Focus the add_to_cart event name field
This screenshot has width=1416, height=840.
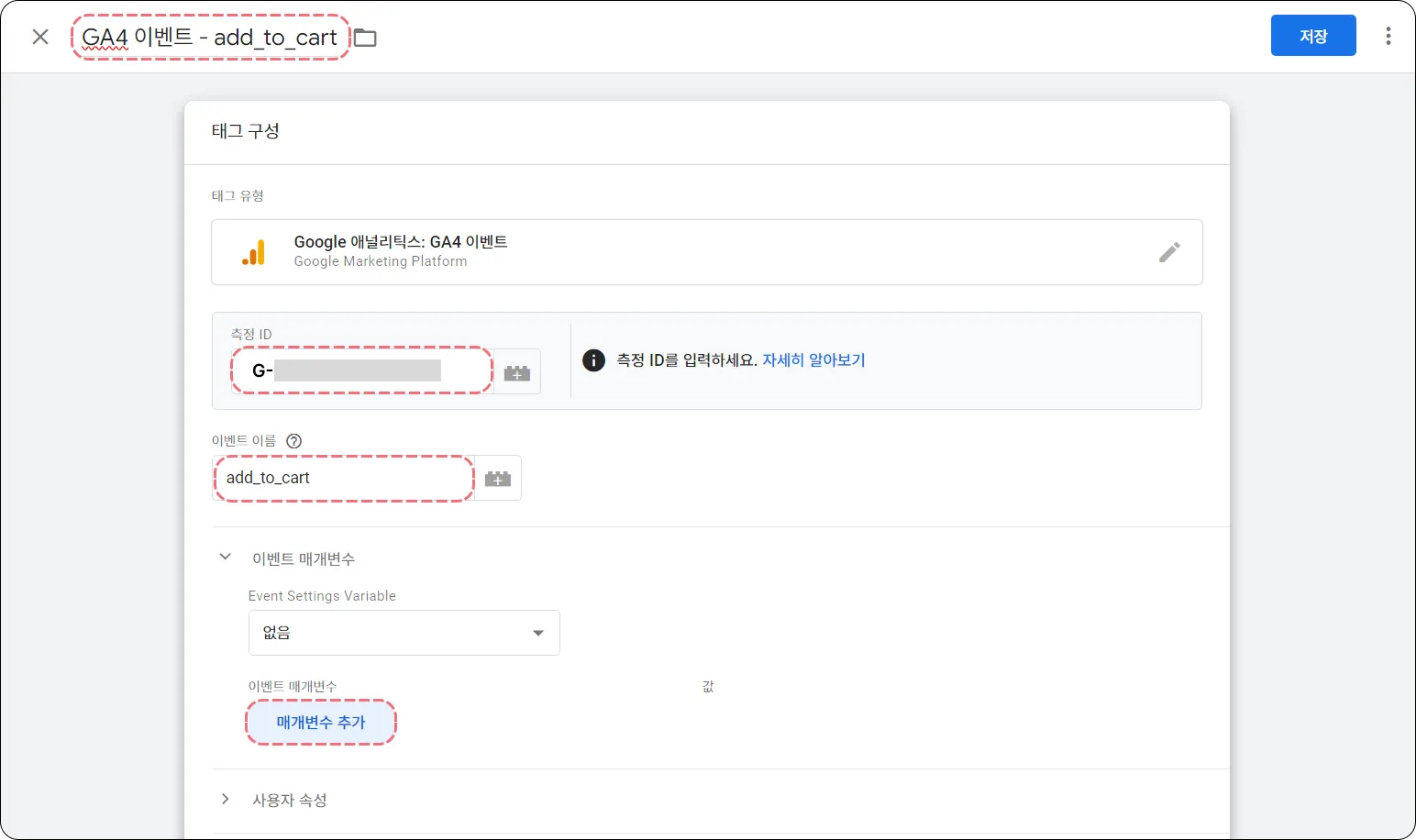pyautogui.click(x=343, y=478)
